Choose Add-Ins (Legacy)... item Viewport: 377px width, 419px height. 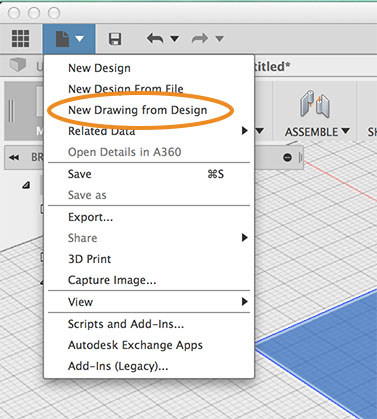[149, 366]
